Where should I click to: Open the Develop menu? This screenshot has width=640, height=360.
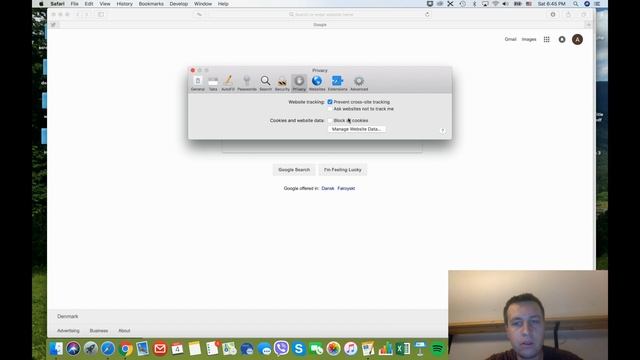[x=179, y=4]
